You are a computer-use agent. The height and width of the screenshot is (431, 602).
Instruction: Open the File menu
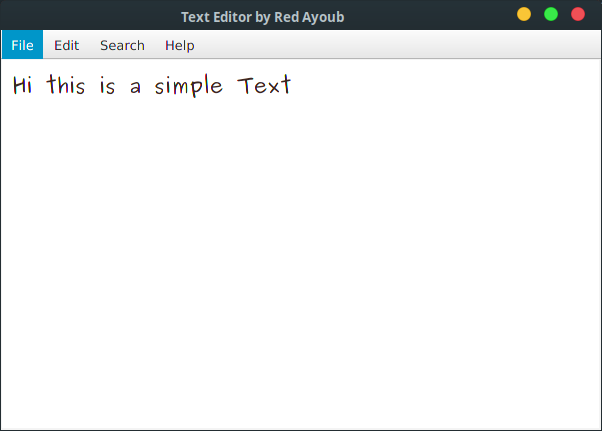pos(22,45)
